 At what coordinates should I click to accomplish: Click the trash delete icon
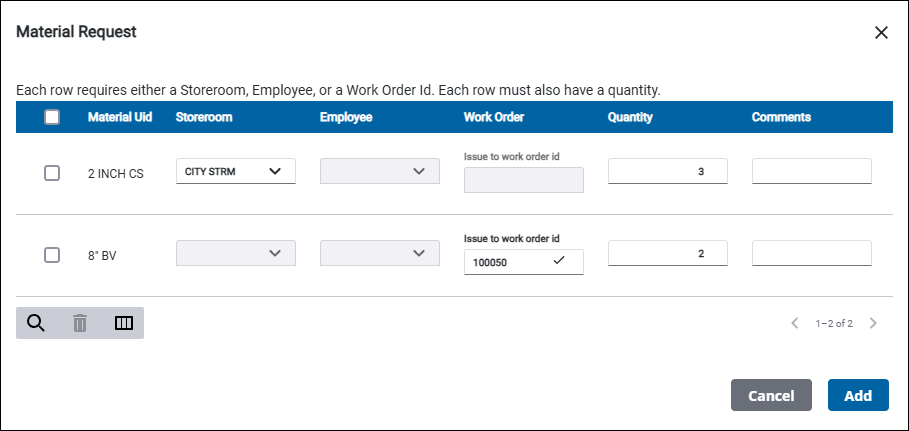click(80, 323)
